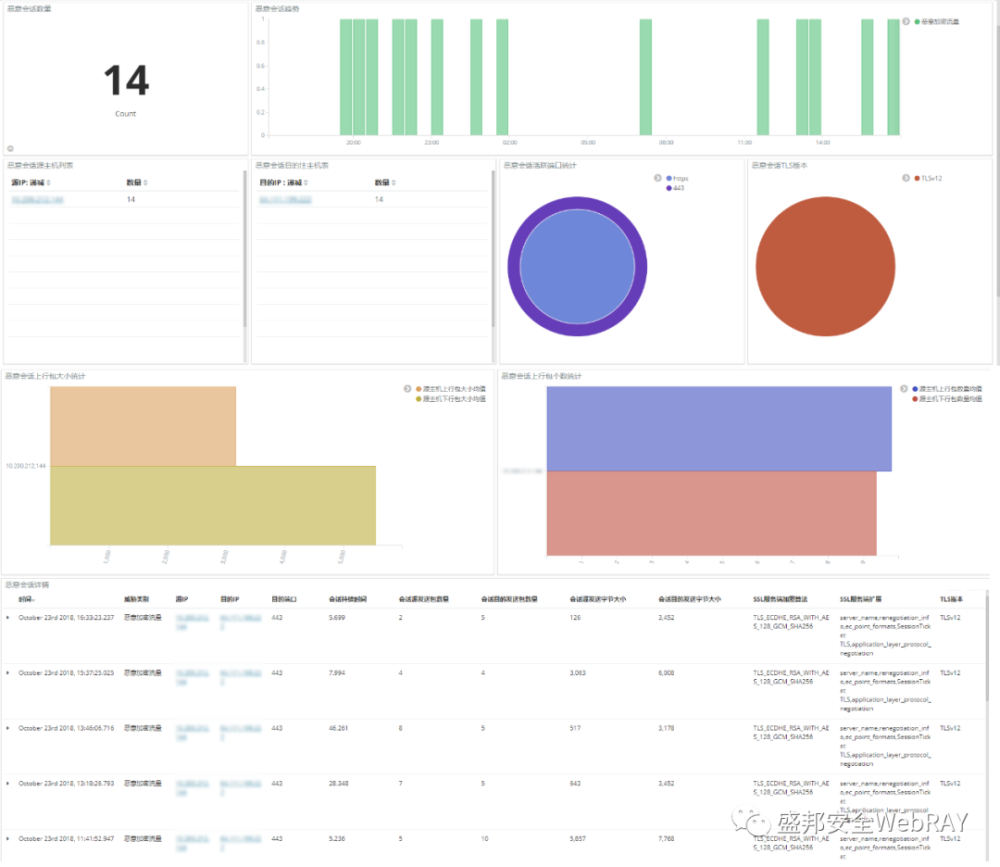Toggle the TLSv12 legend entry
1000x867 pixels.
click(x=928, y=179)
